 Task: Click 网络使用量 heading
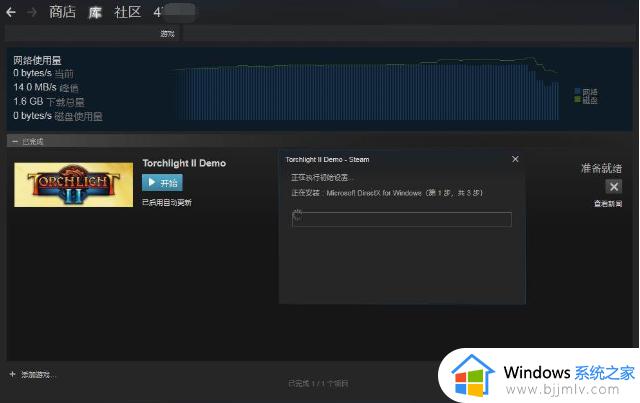point(37,60)
